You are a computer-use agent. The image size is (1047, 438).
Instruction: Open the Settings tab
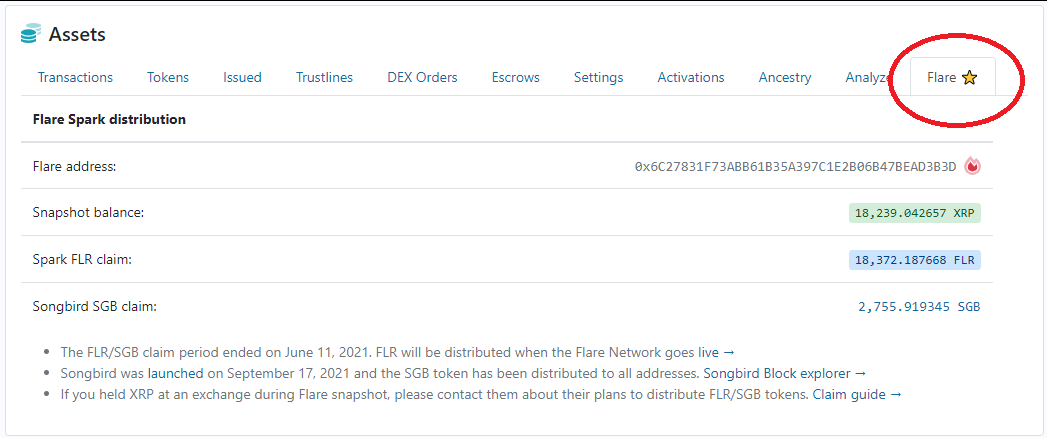598,77
